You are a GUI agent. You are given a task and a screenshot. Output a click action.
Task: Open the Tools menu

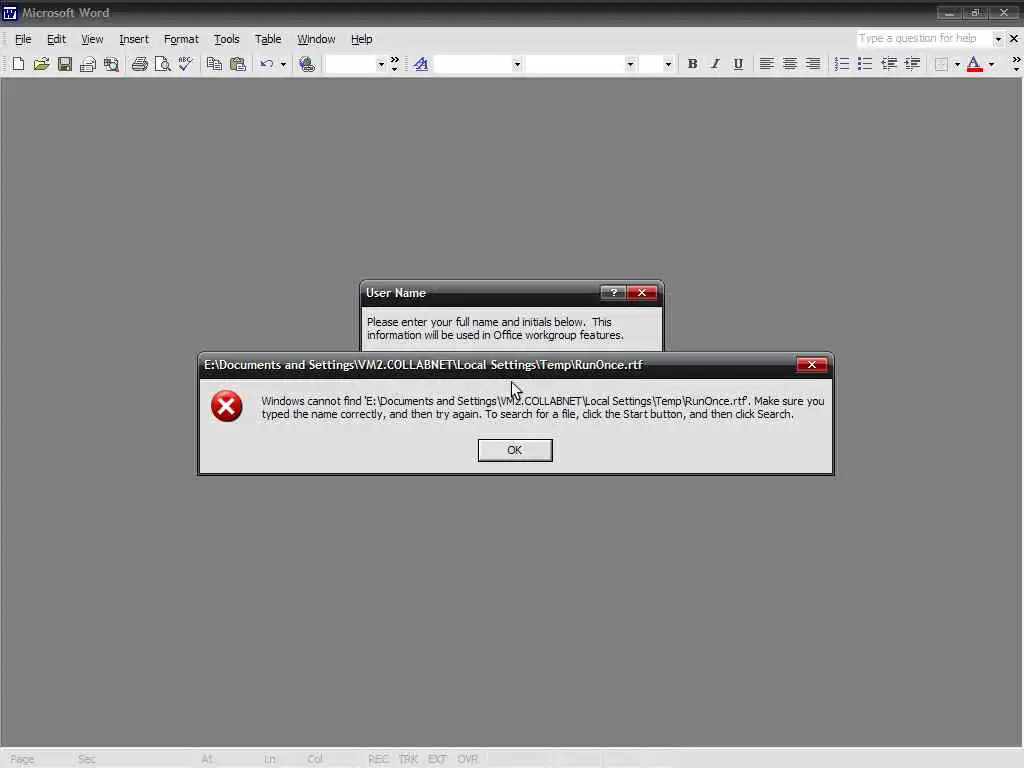(227, 39)
